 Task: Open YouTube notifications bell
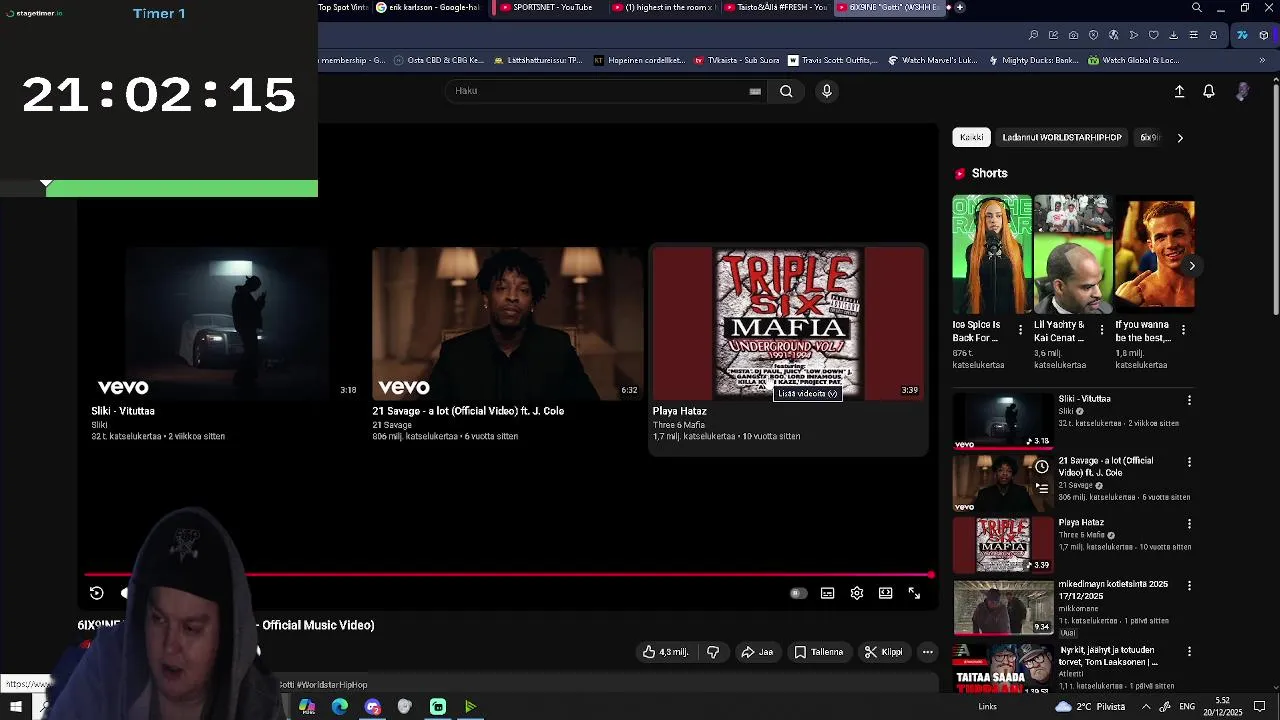pyautogui.click(x=1209, y=91)
